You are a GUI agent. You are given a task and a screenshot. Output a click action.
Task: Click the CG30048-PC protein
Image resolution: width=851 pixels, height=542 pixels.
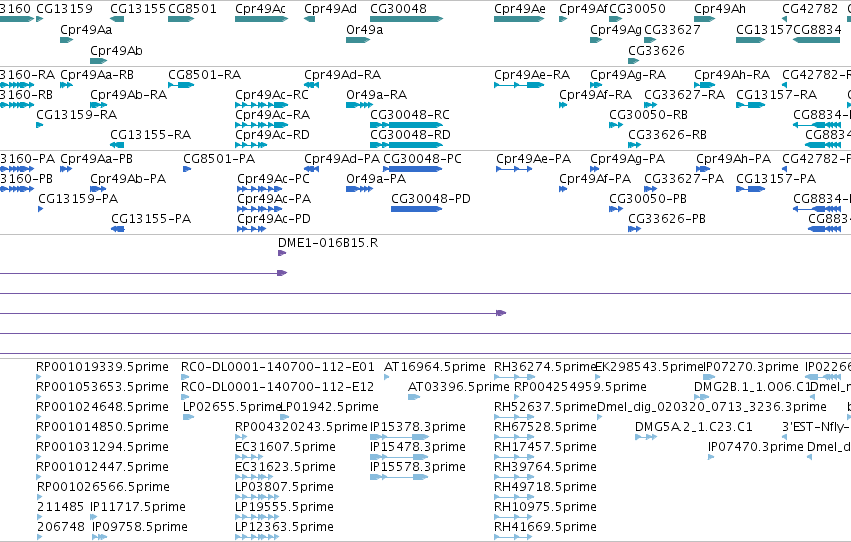tap(412, 169)
